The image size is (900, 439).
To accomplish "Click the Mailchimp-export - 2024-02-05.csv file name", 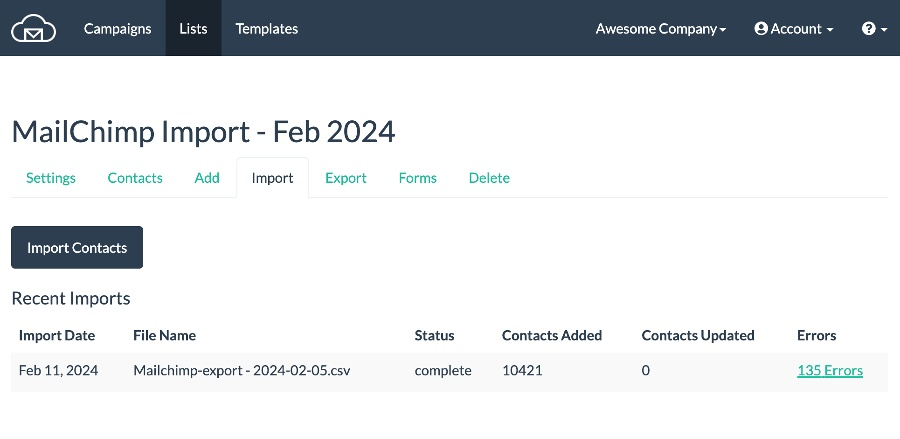I will tap(242, 371).
